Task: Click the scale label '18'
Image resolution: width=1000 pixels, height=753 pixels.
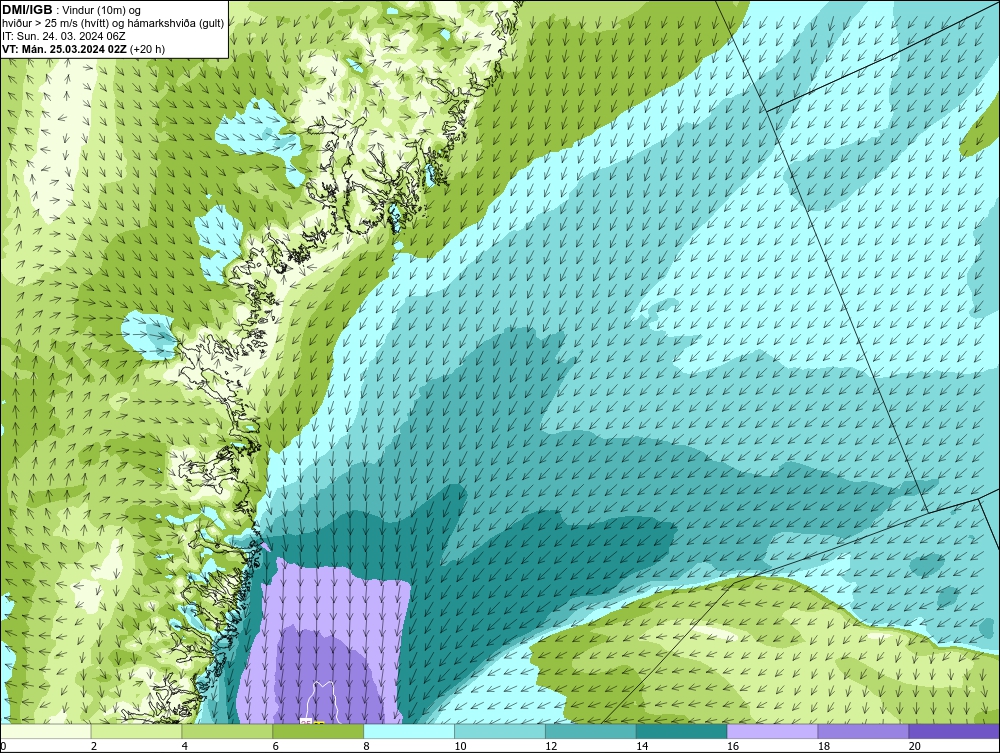Action: 823,746
